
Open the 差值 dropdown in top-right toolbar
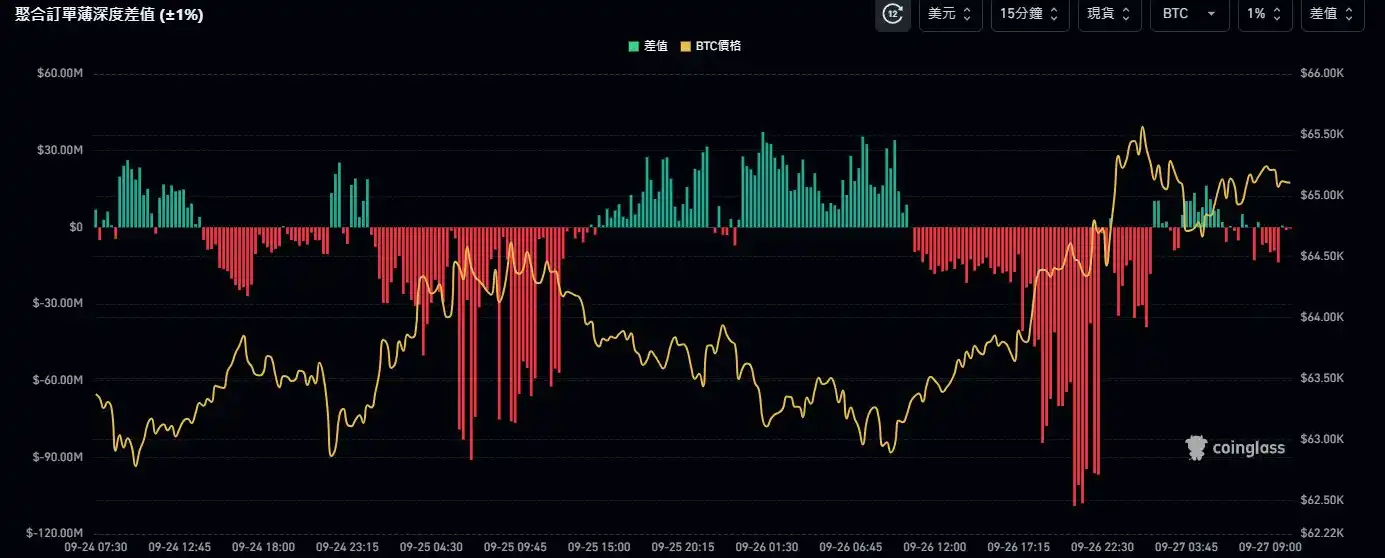[1332, 14]
